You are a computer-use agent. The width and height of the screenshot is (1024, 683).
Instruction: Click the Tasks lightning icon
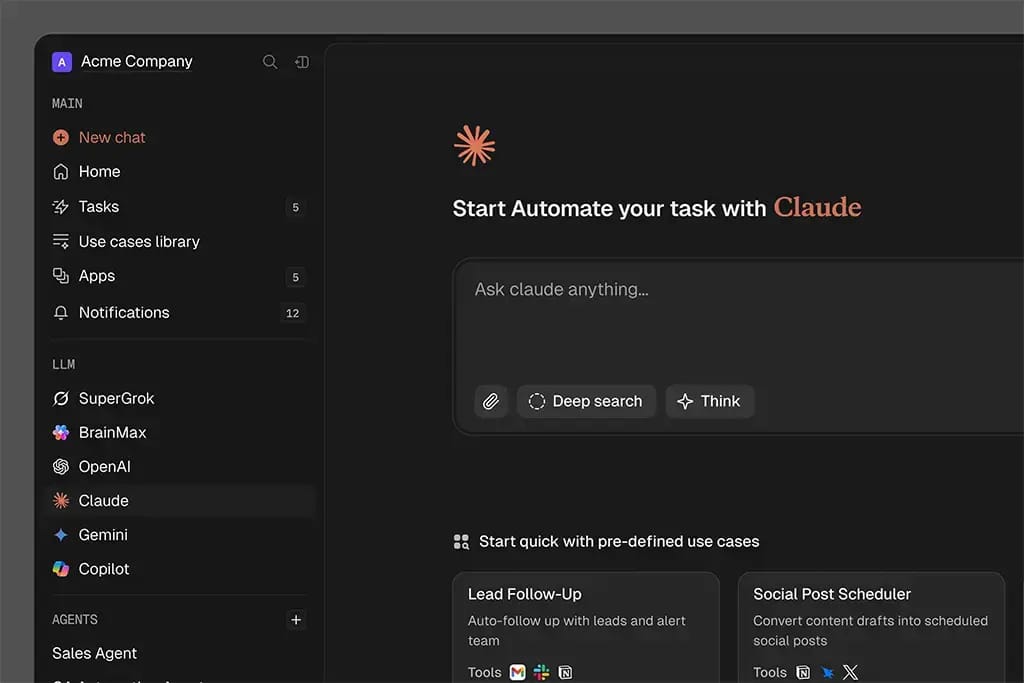pos(61,207)
